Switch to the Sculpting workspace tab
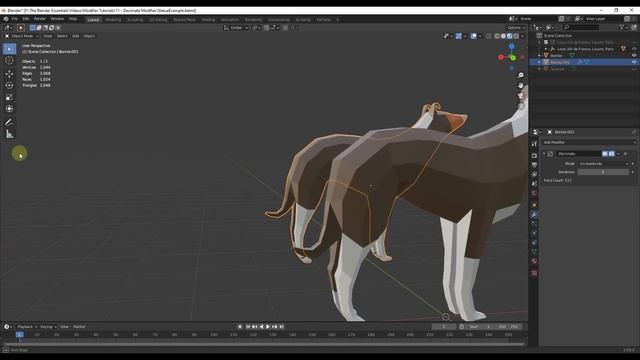 (x=135, y=20)
